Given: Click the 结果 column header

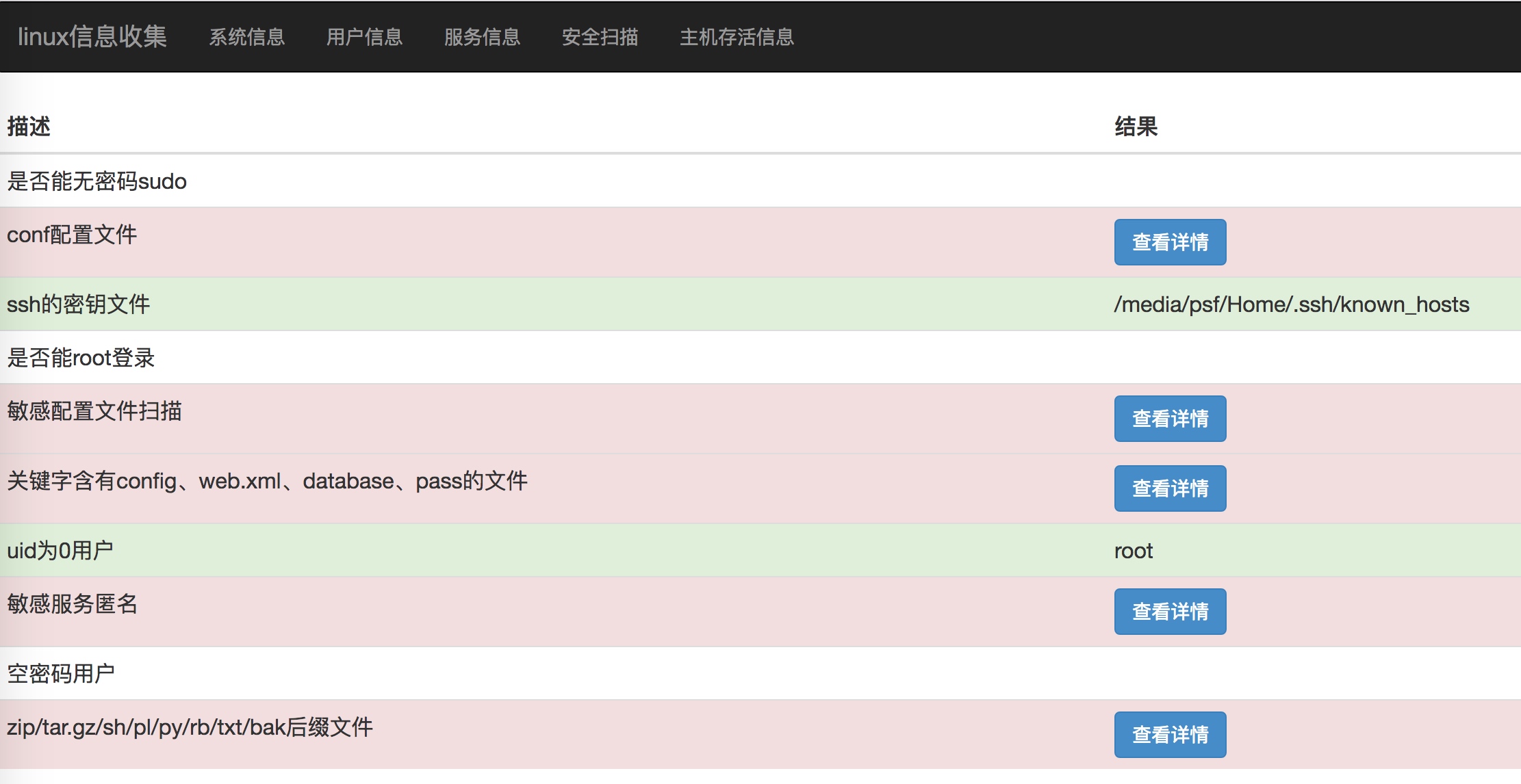Looking at the screenshot, I should [1136, 127].
